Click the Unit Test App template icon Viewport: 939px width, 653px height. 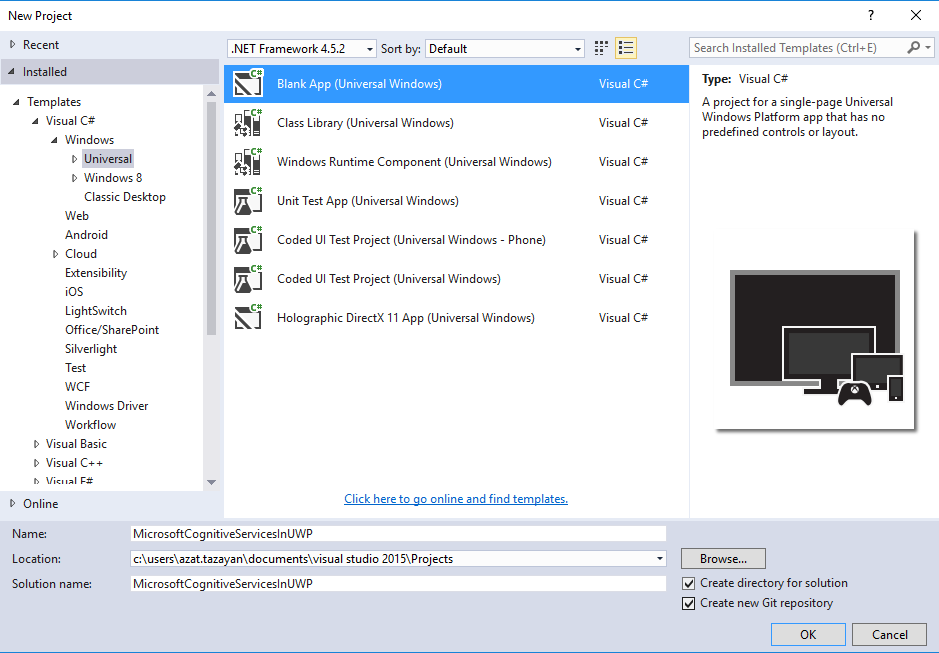point(248,200)
